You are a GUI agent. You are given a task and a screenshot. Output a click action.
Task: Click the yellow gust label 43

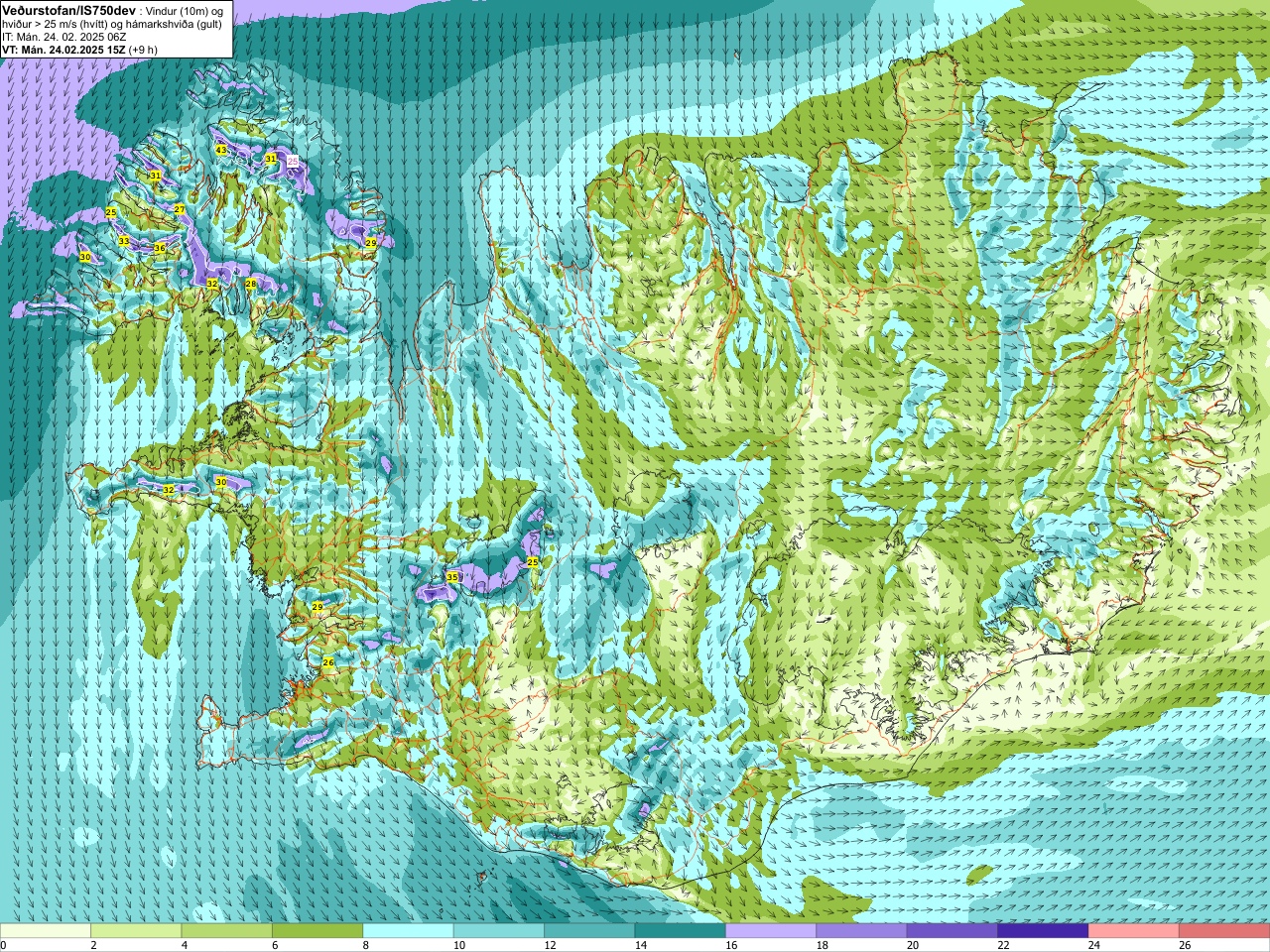[x=221, y=150]
